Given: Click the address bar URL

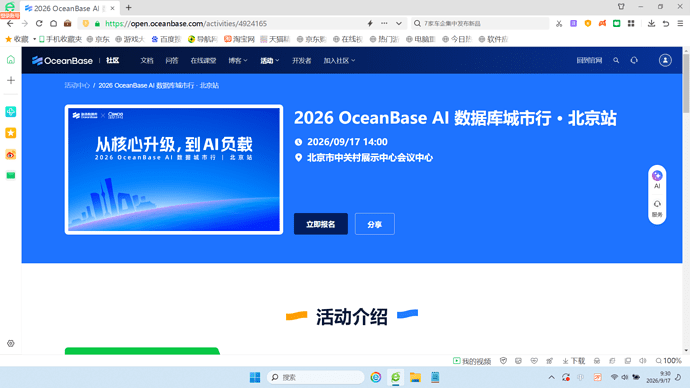Looking at the screenshot, I should [186, 23].
